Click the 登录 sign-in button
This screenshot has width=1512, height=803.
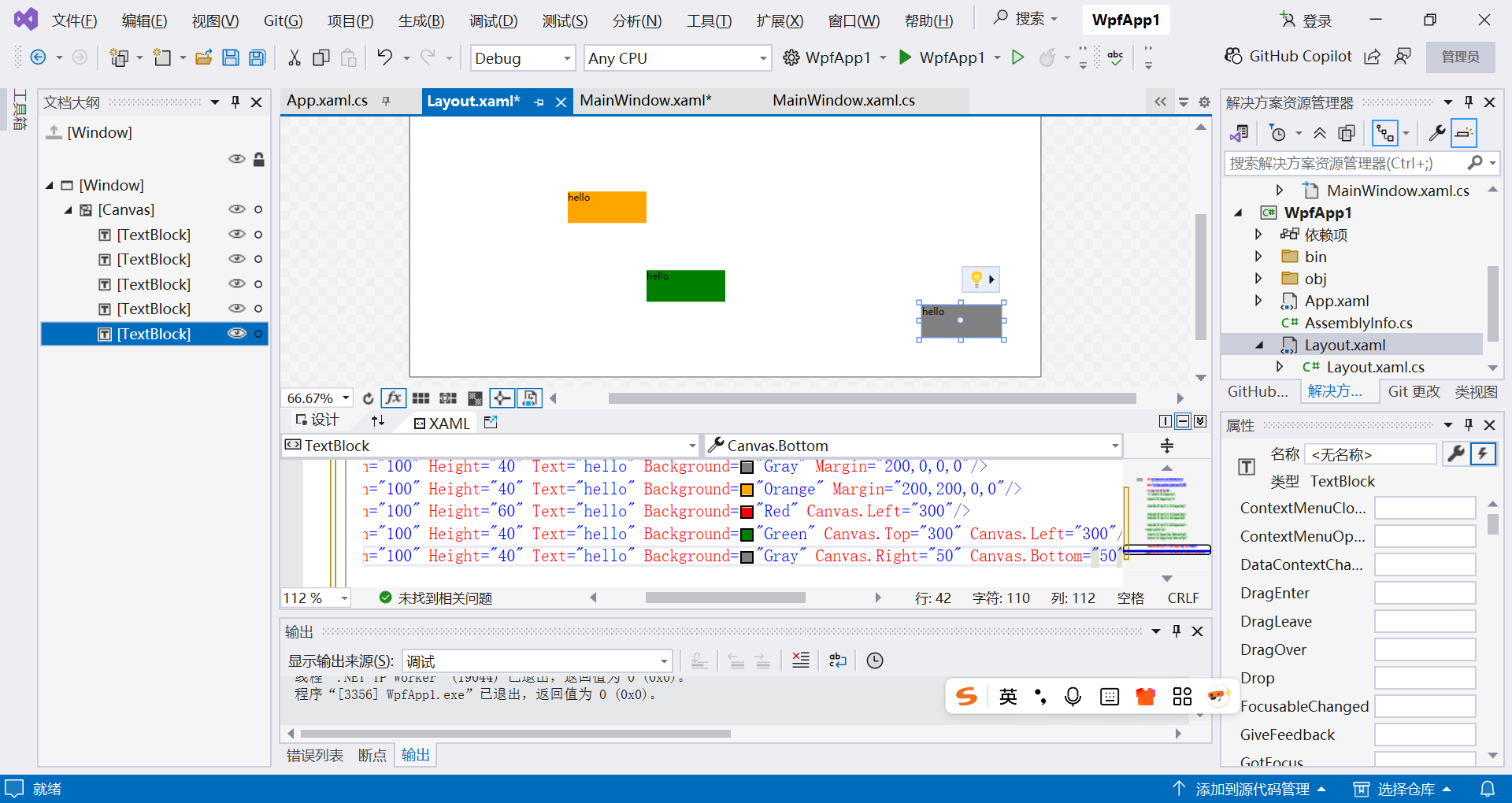[1306, 21]
